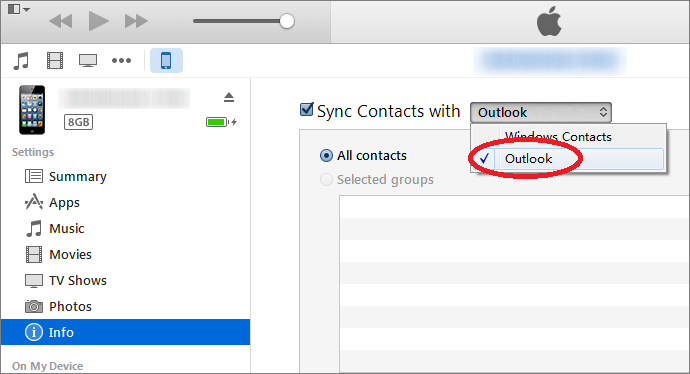Select Info in the Settings sidebar
Image resolution: width=690 pixels, height=374 pixels.
click(x=125, y=332)
